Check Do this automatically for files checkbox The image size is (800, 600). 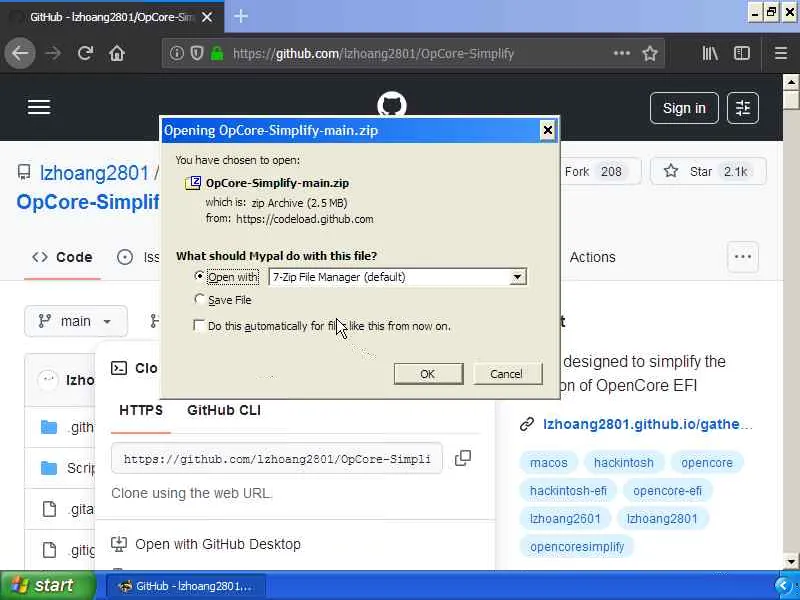coord(199,325)
